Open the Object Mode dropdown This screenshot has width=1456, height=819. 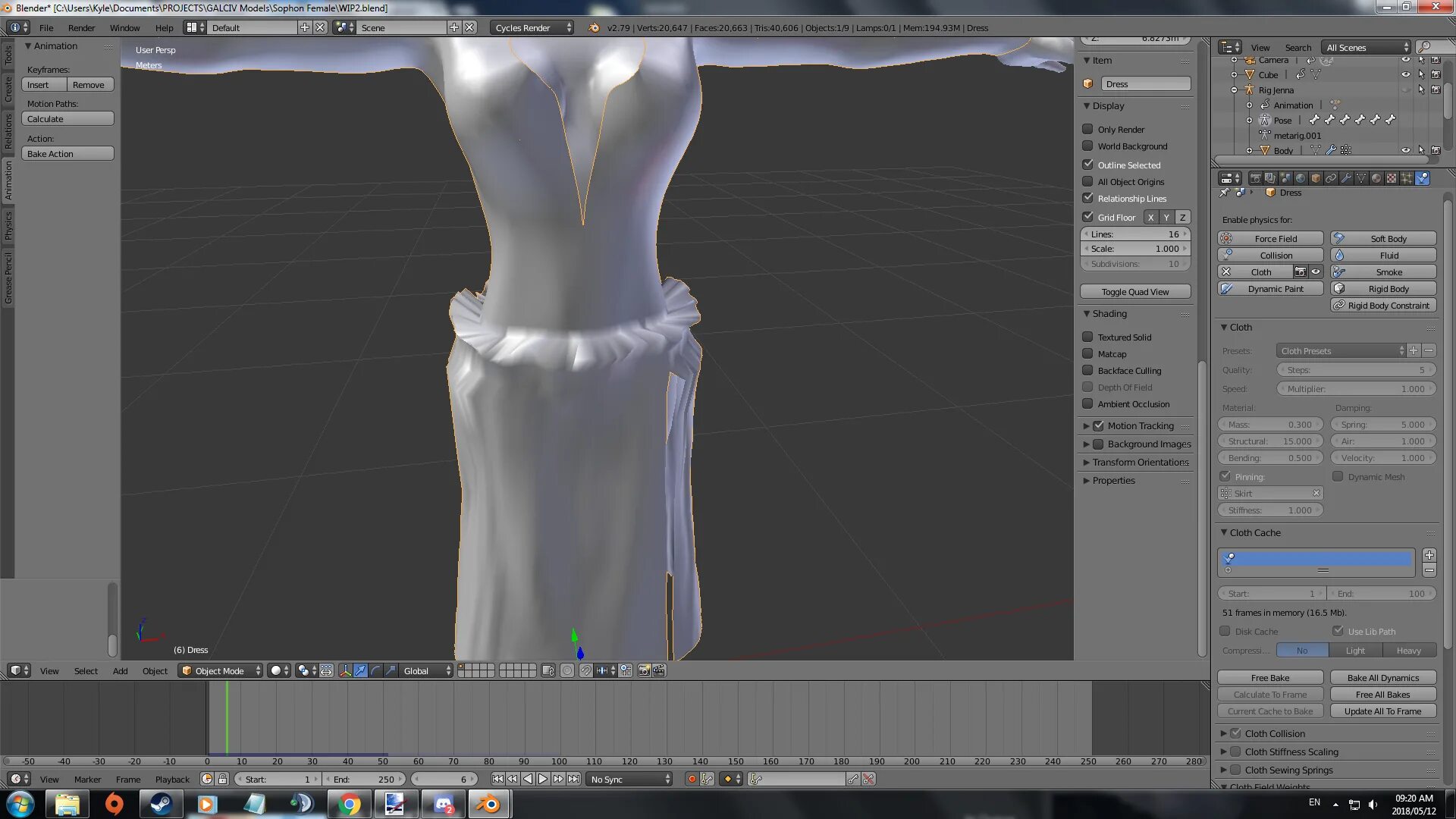(221, 670)
